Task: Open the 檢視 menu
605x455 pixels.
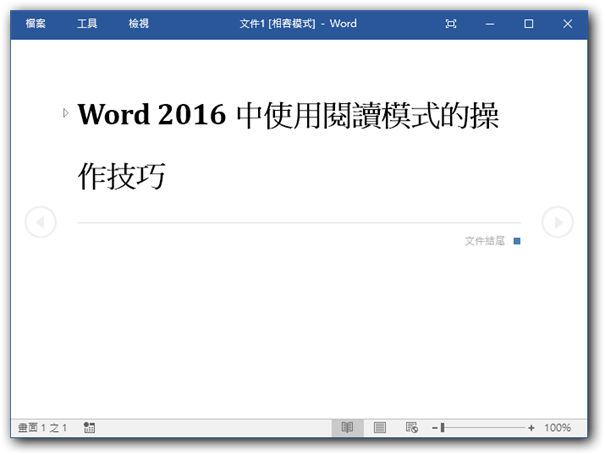Action: click(x=139, y=24)
